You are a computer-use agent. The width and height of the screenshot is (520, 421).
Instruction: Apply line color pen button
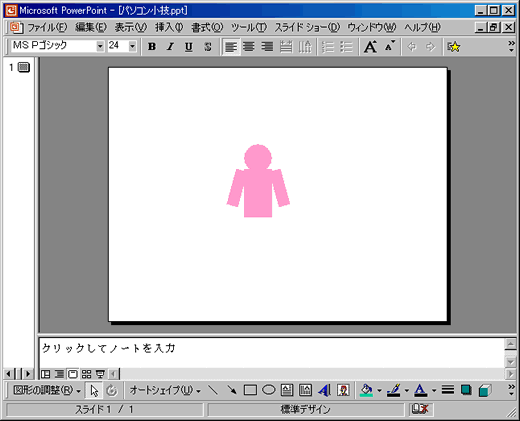pyautogui.click(x=394, y=390)
